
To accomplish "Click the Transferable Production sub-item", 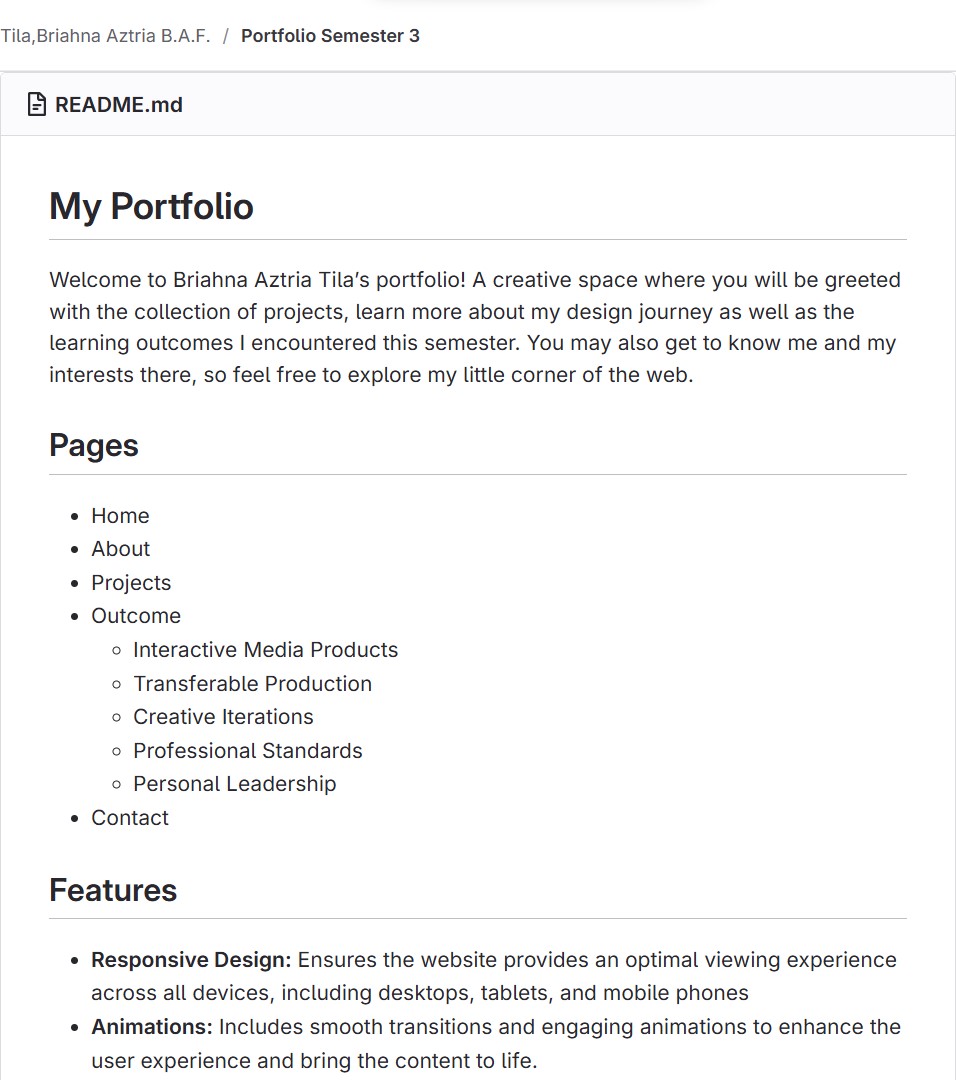I will pos(252,684).
